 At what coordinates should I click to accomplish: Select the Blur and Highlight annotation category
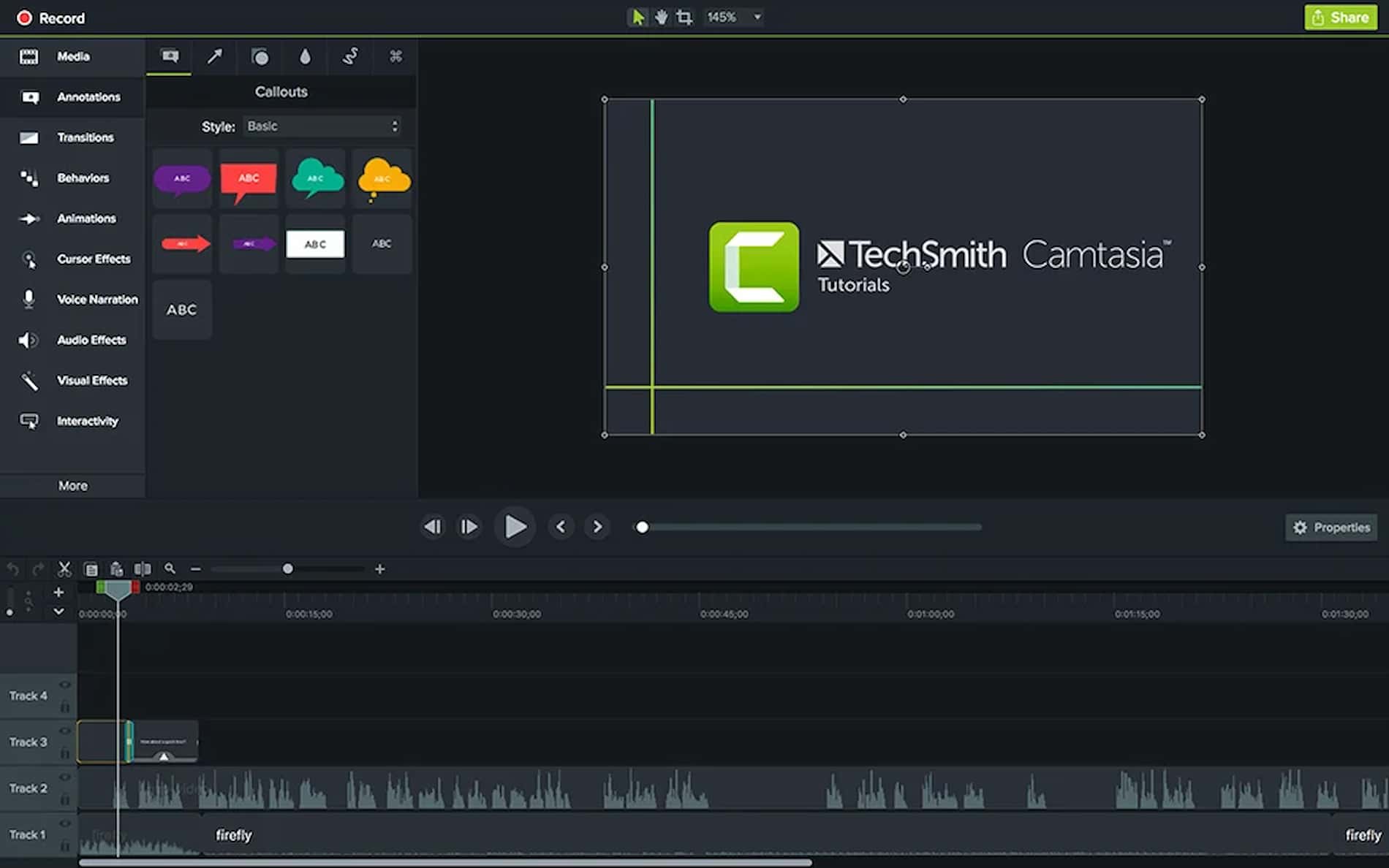(x=305, y=57)
